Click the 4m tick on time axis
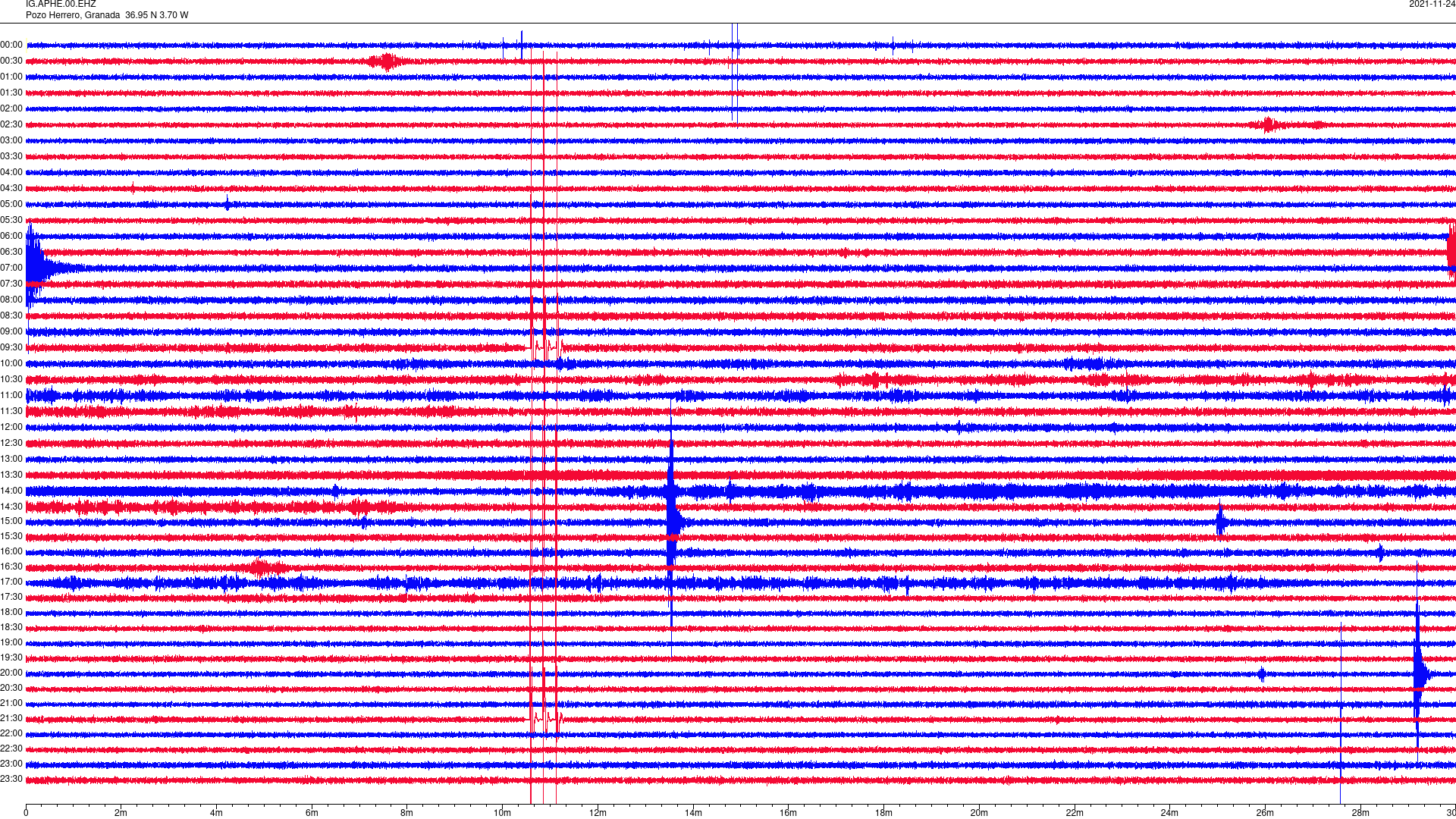This screenshot has width=1456, height=819. click(216, 813)
